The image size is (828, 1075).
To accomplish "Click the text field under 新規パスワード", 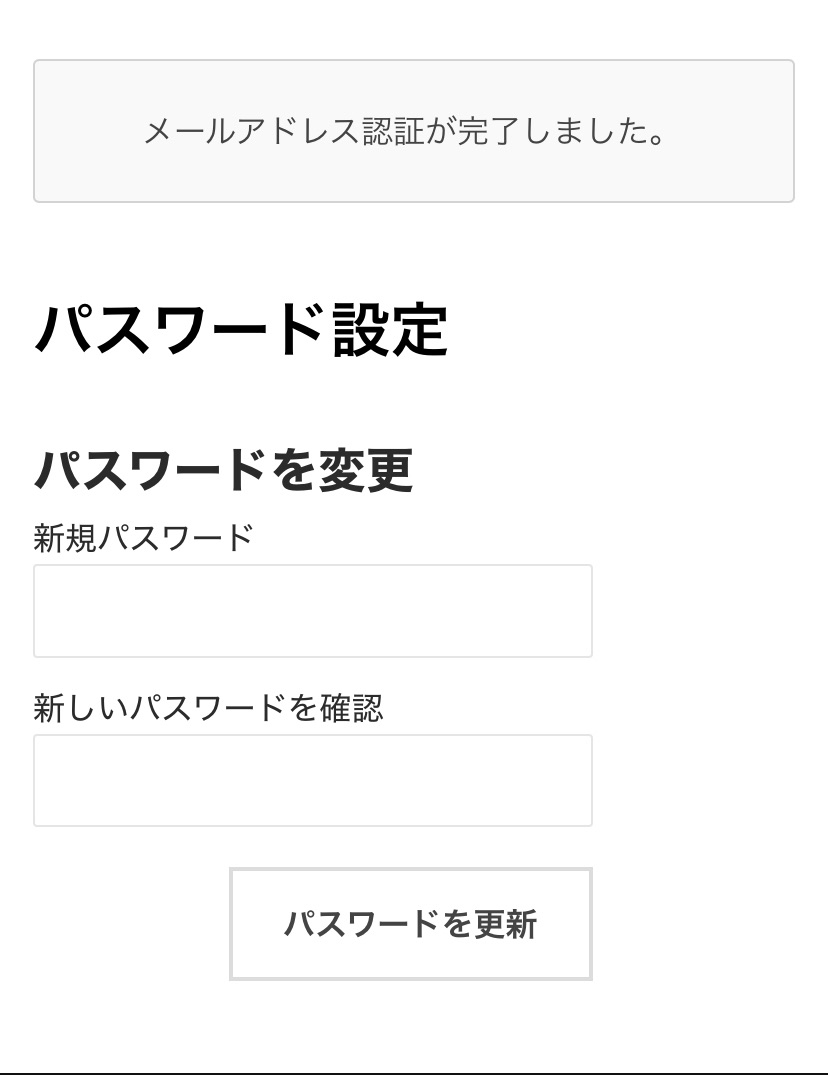I will click(x=313, y=611).
